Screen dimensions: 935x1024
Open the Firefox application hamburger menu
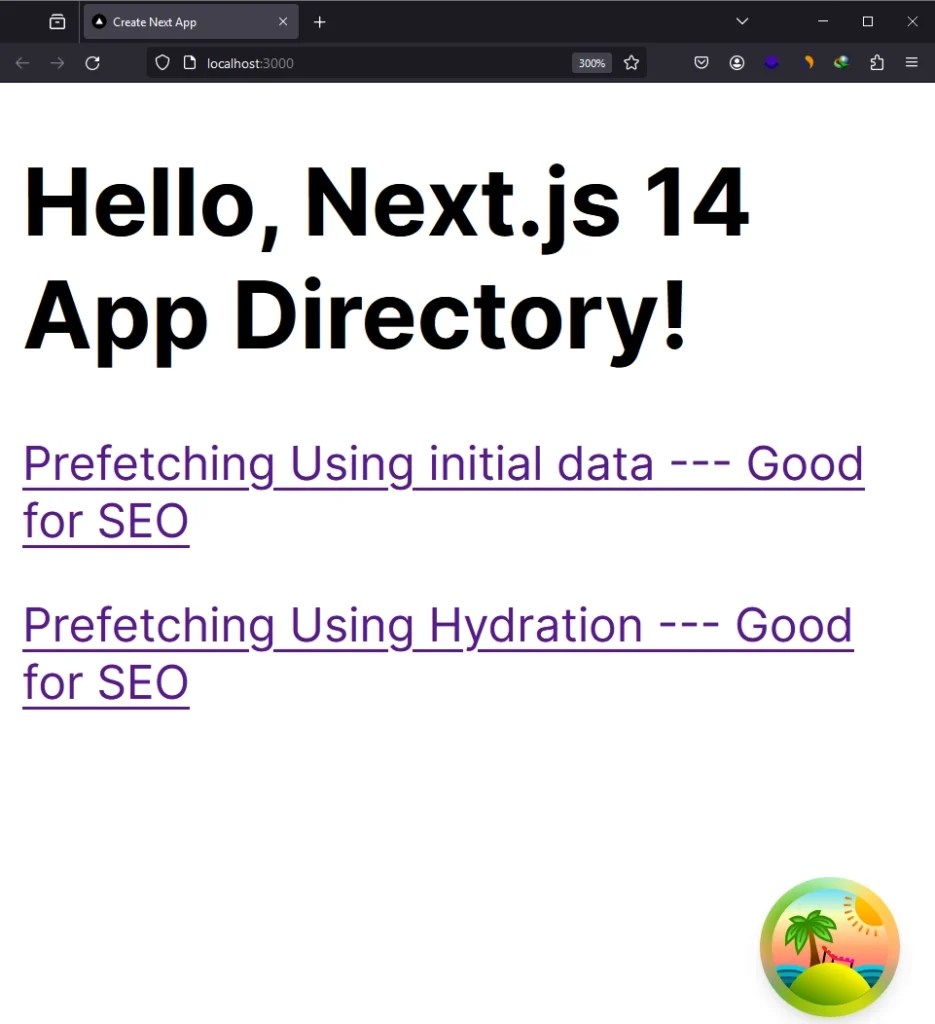pos(911,62)
